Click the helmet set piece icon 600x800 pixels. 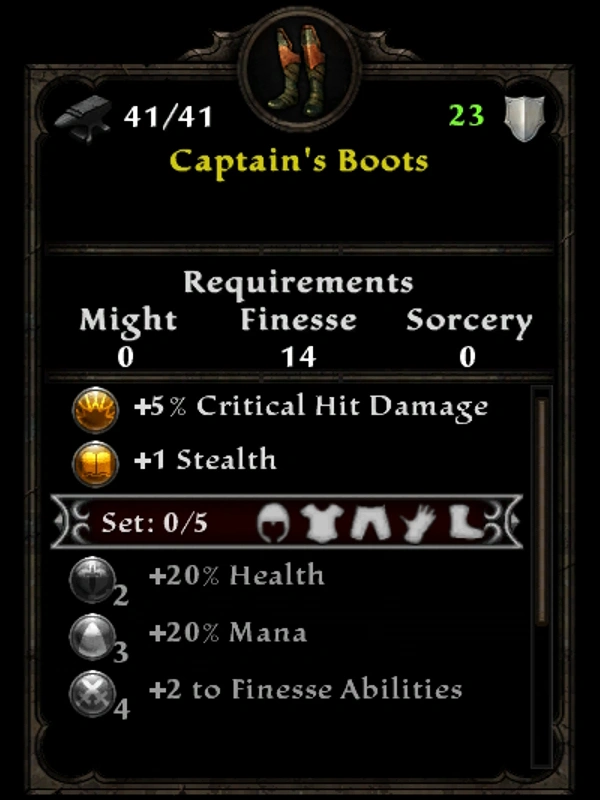[x=273, y=523]
